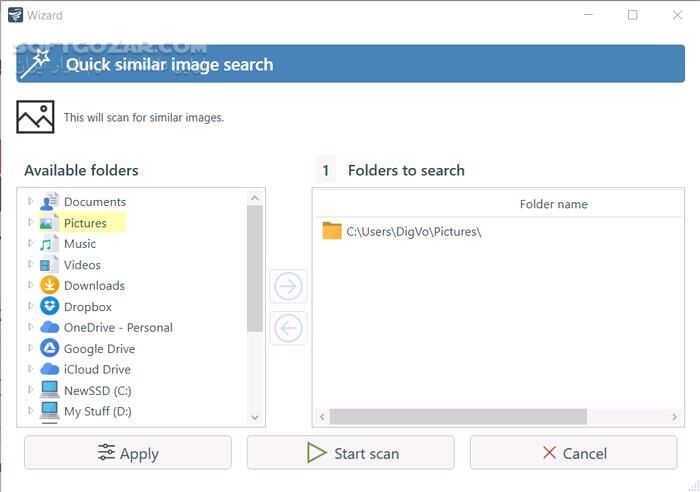
Task: Click folder tree scrollbar down arrow
Action: tap(255, 417)
